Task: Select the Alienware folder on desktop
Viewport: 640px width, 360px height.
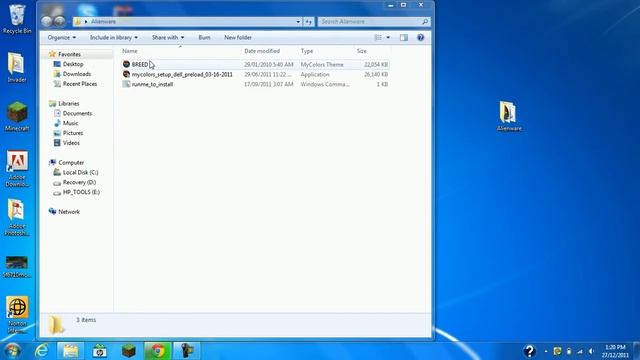Action: click(509, 116)
